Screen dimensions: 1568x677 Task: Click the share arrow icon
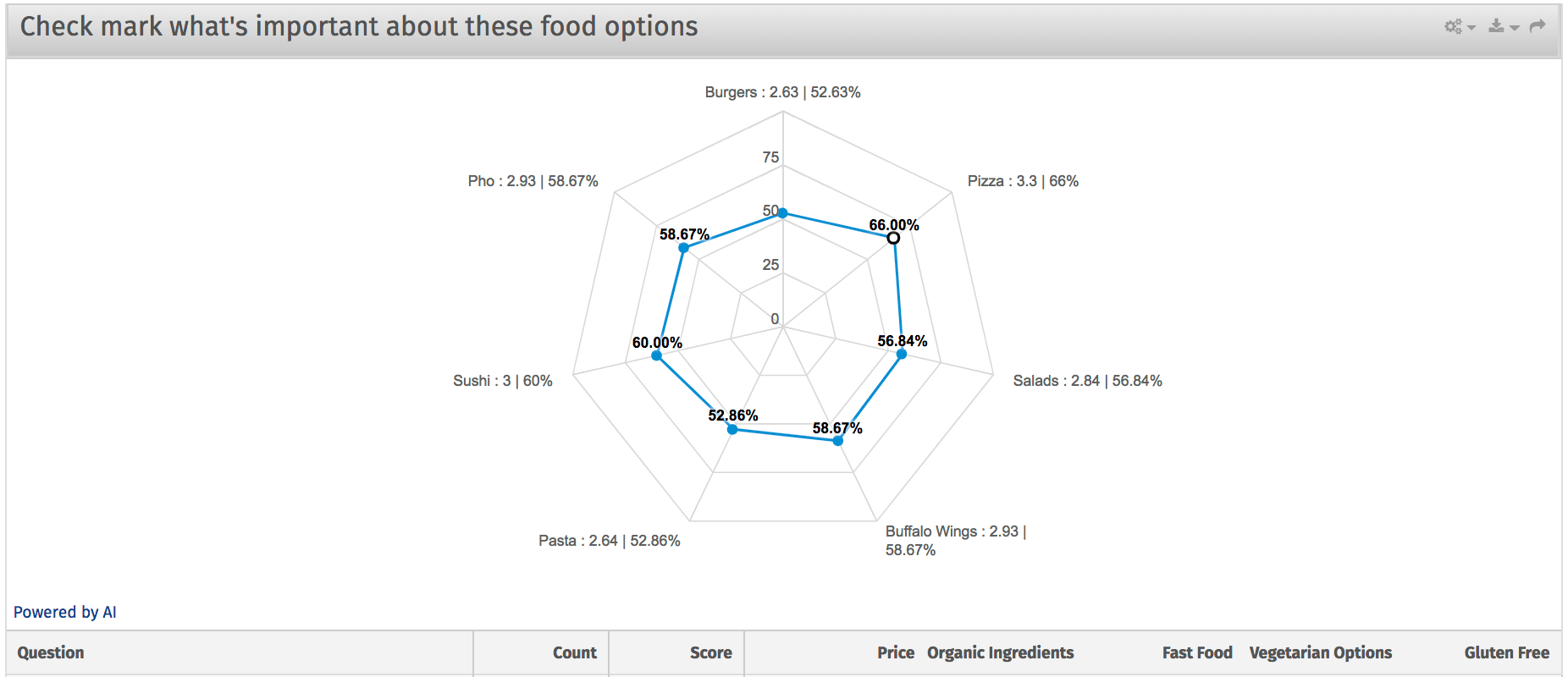pos(1538,26)
